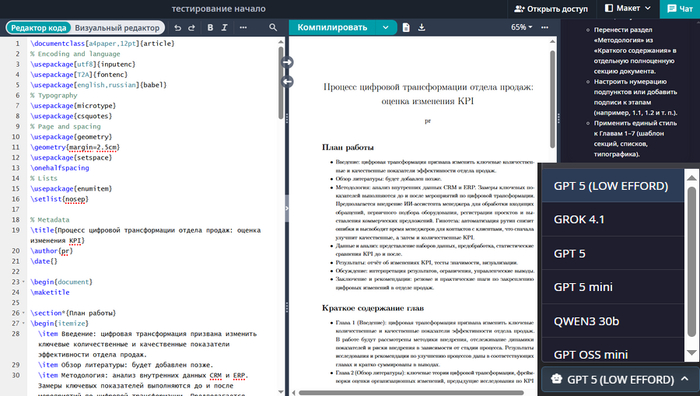Click line 1 documentclass code
700x396 pixels.
coord(102,43)
